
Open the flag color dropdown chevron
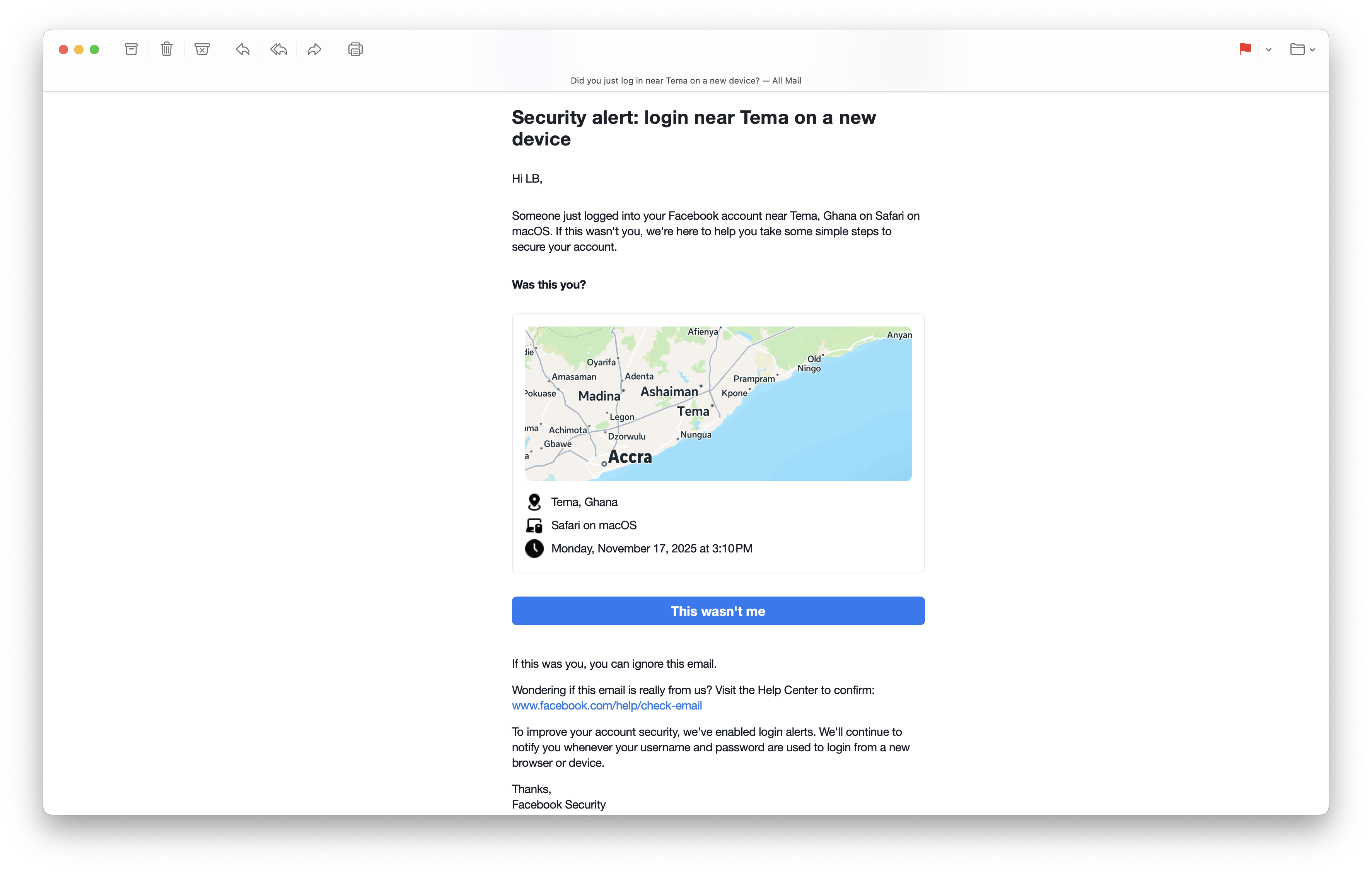(1269, 50)
